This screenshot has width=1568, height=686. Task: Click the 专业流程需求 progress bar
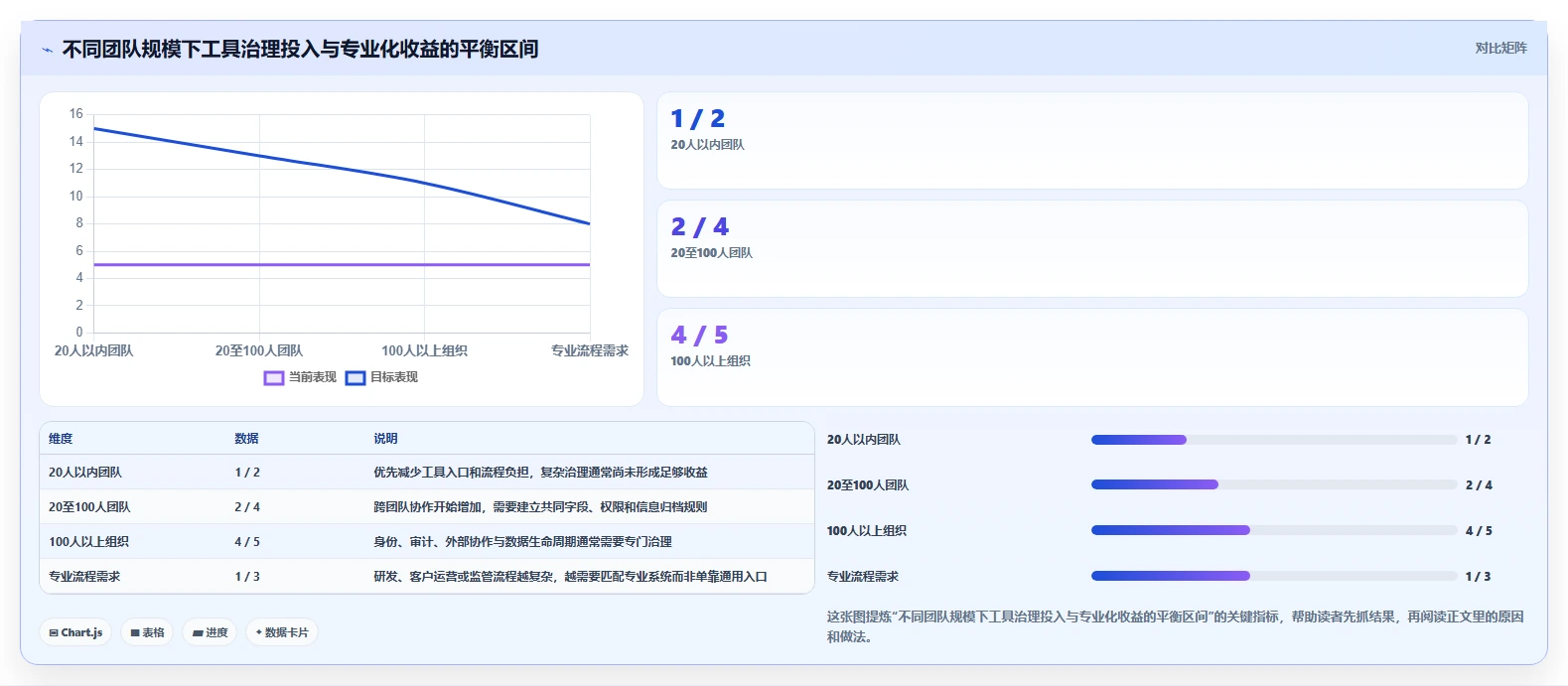[1274, 577]
